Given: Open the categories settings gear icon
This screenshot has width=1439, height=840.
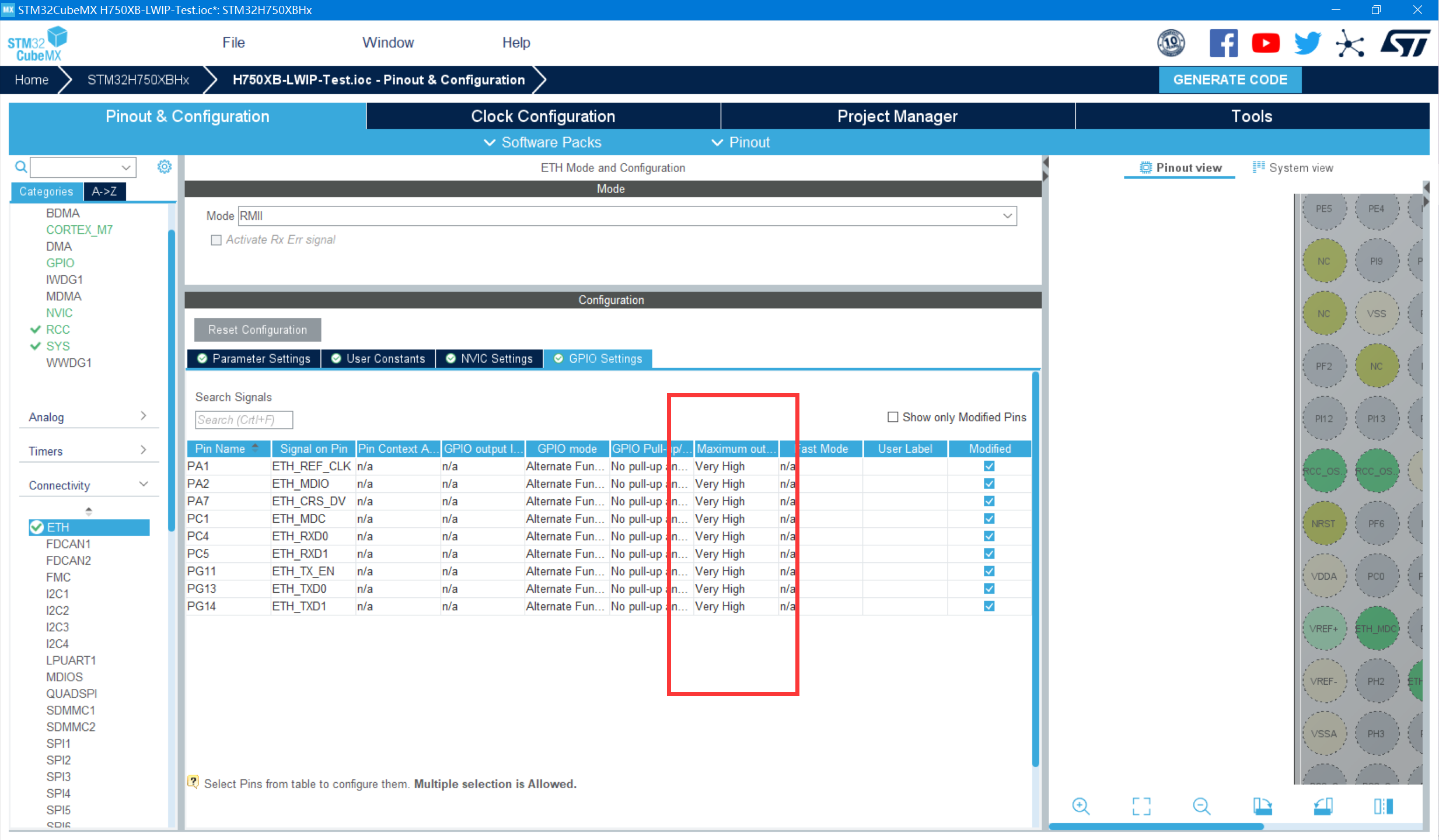Looking at the screenshot, I should click(x=165, y=167).
